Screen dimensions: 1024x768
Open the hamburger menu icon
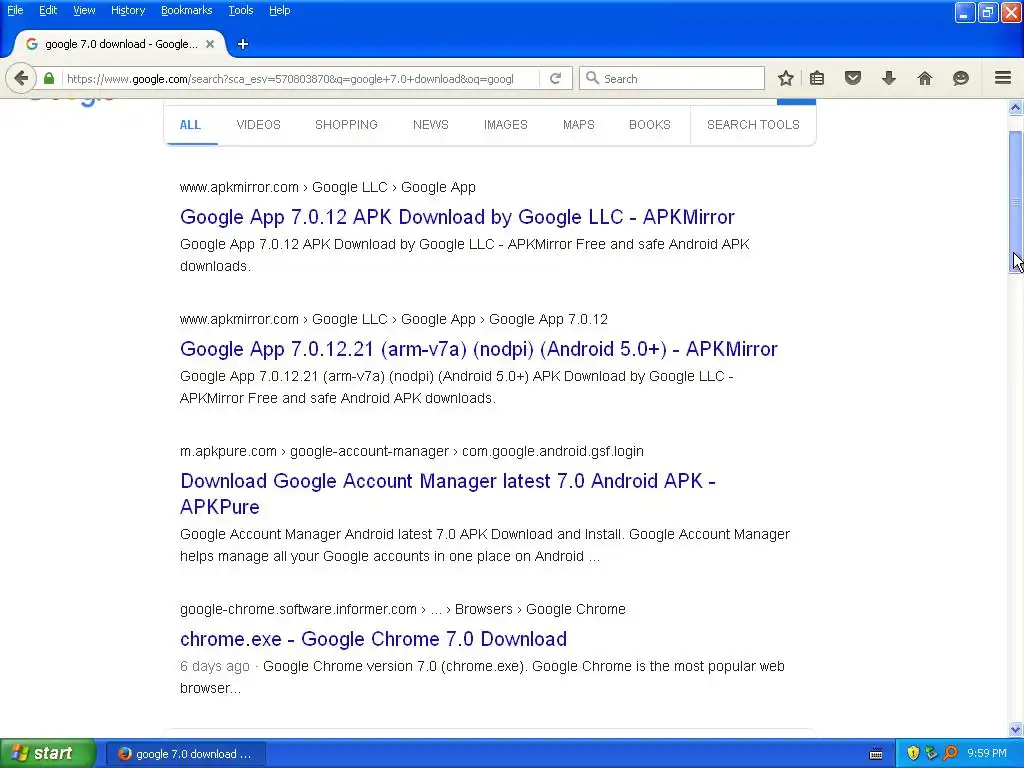[x=1003, y=78]
